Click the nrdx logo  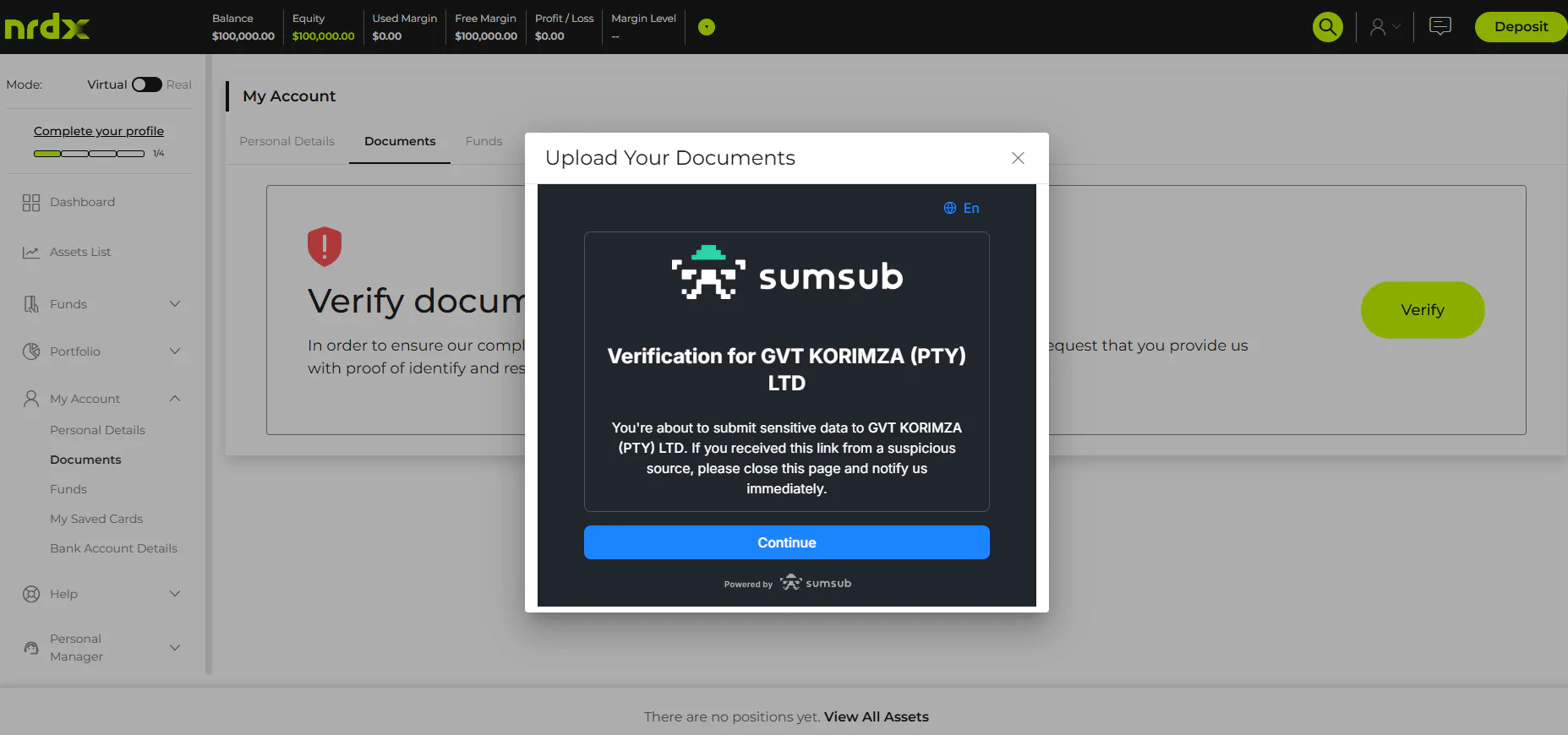(x=47, y=27)
